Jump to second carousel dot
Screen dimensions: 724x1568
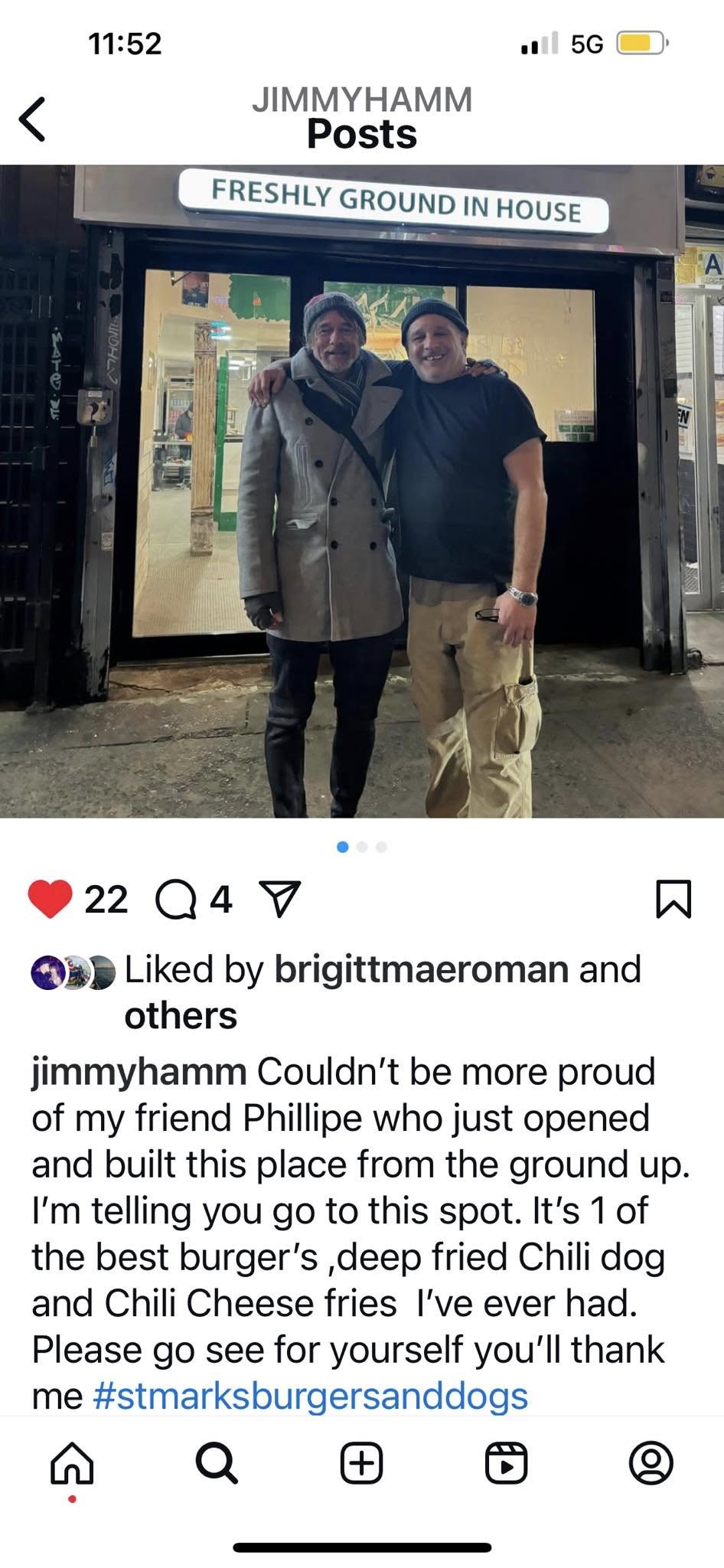tap(362, 847)
